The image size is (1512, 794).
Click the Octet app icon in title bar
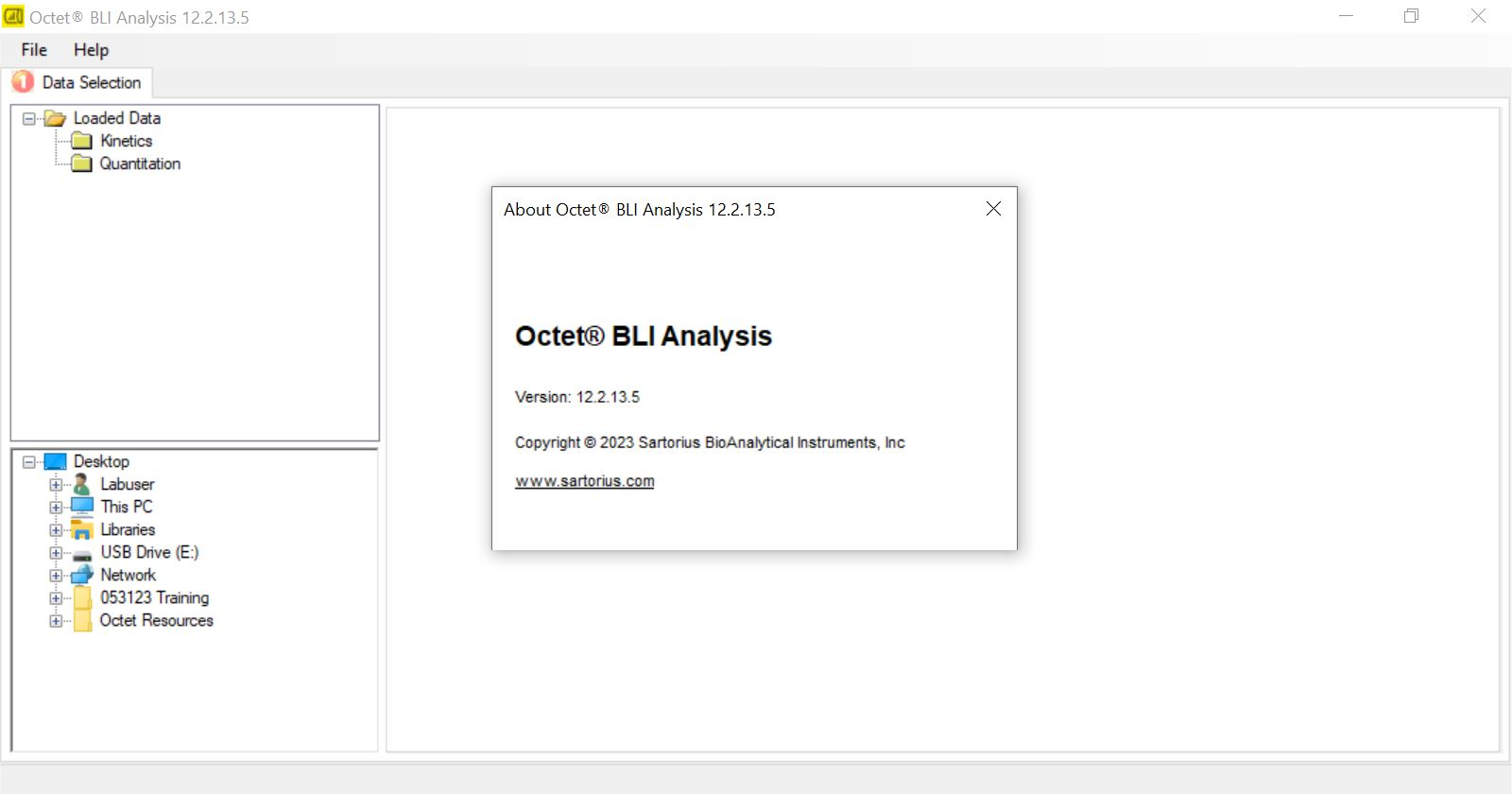(x=13, y=16)
